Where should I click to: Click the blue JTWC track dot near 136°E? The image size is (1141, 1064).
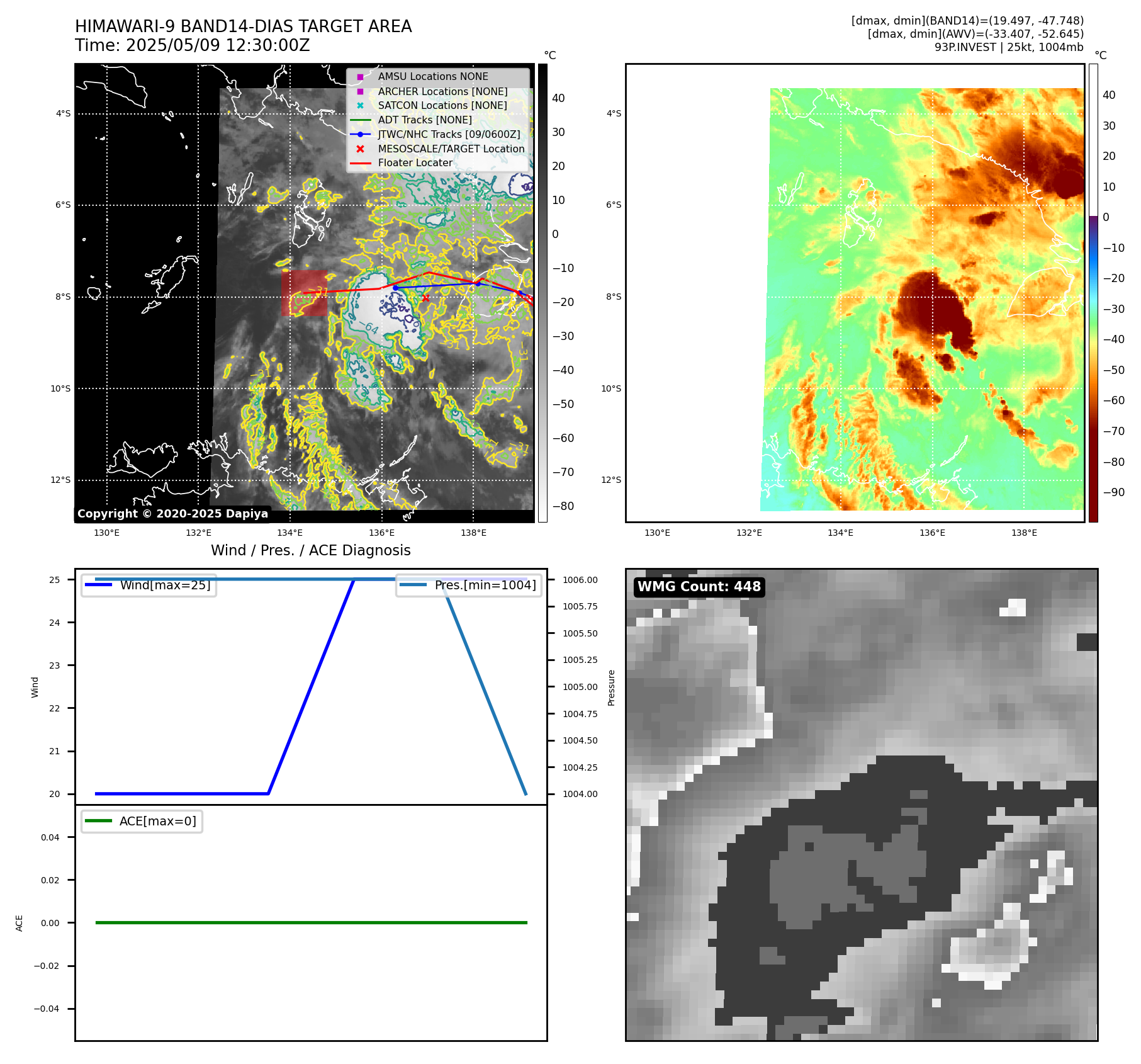(395, 288)
